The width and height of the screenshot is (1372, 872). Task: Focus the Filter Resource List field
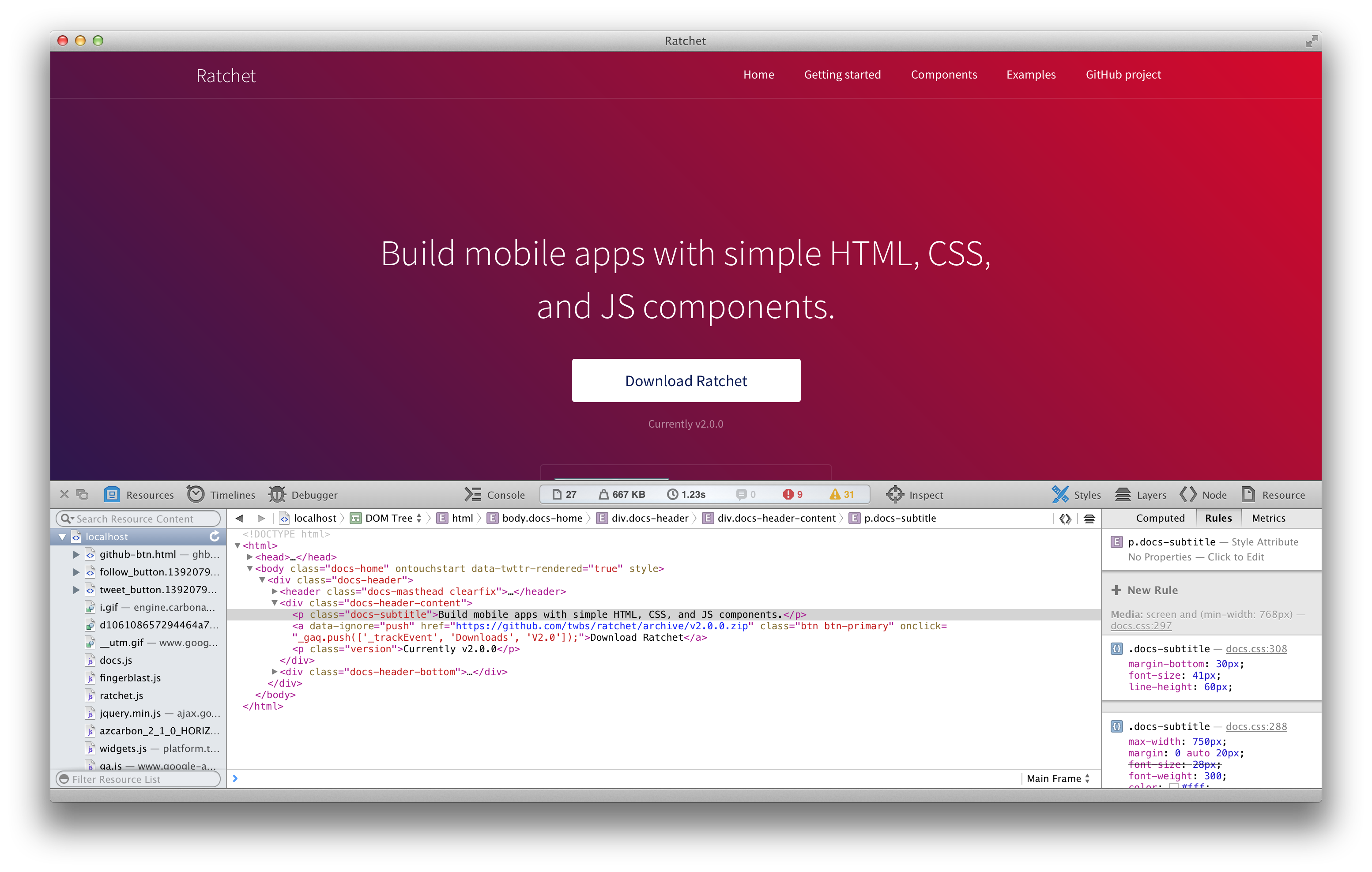[x=138, y=778]
